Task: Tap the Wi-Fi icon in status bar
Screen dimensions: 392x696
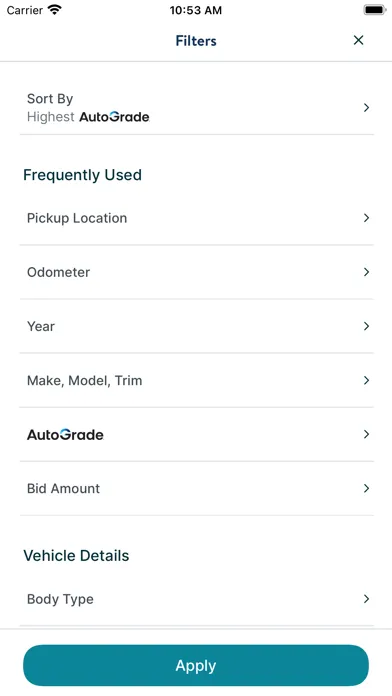Action: (x=54, y=10)
